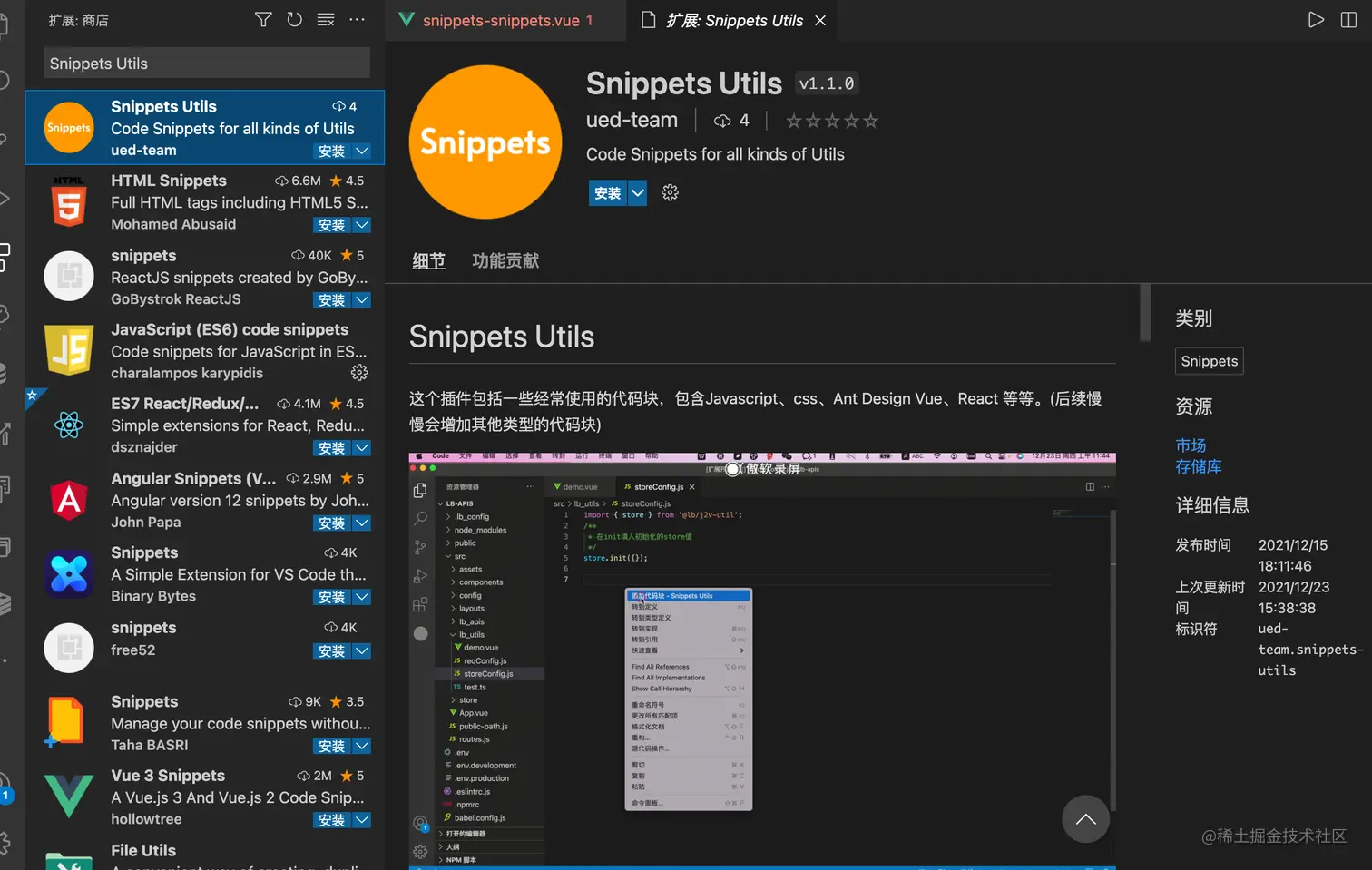Click the install count cloud icon in header
This screenshot has width=1372, height=870.
pos(722,121)
